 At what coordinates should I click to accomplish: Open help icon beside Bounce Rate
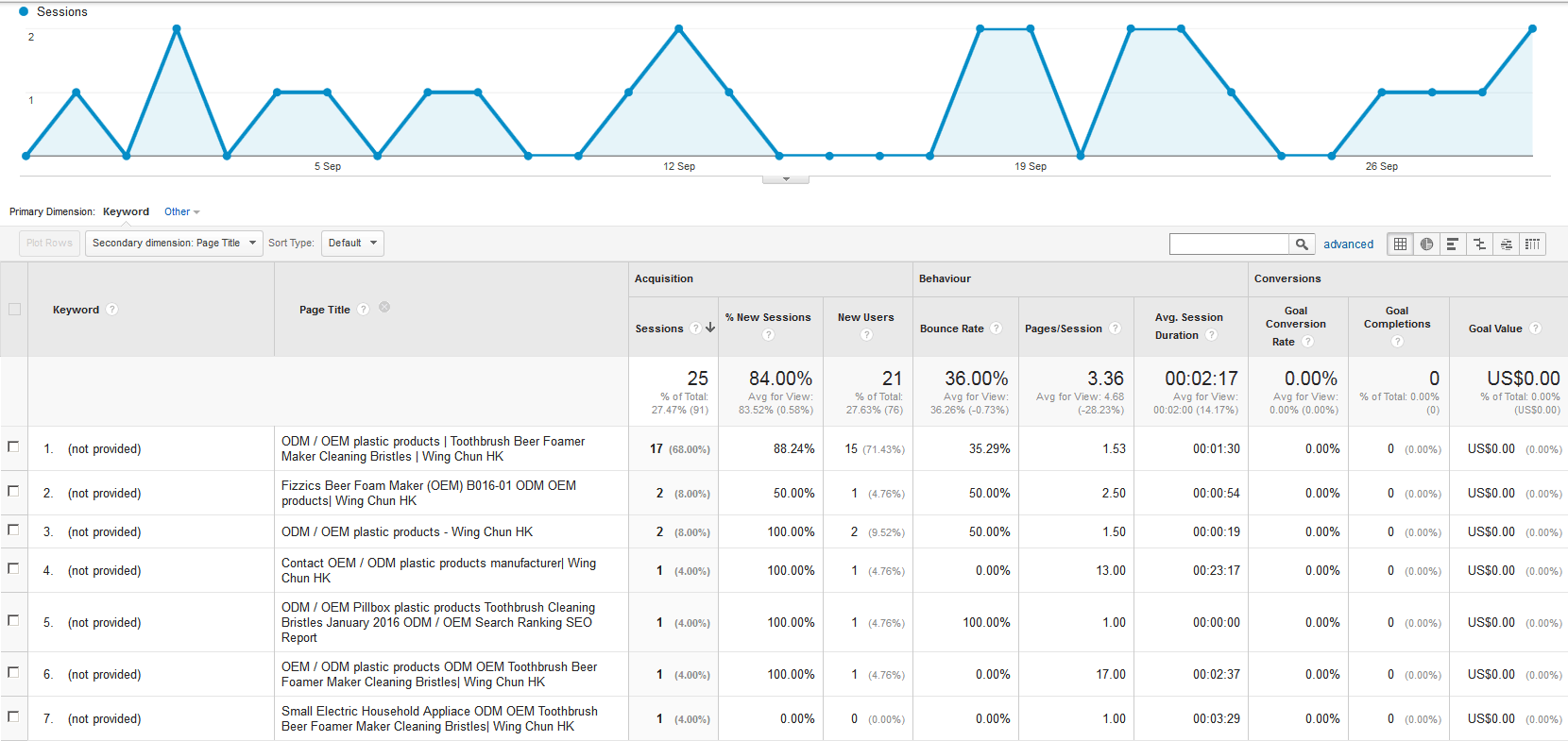click(996, 328)
